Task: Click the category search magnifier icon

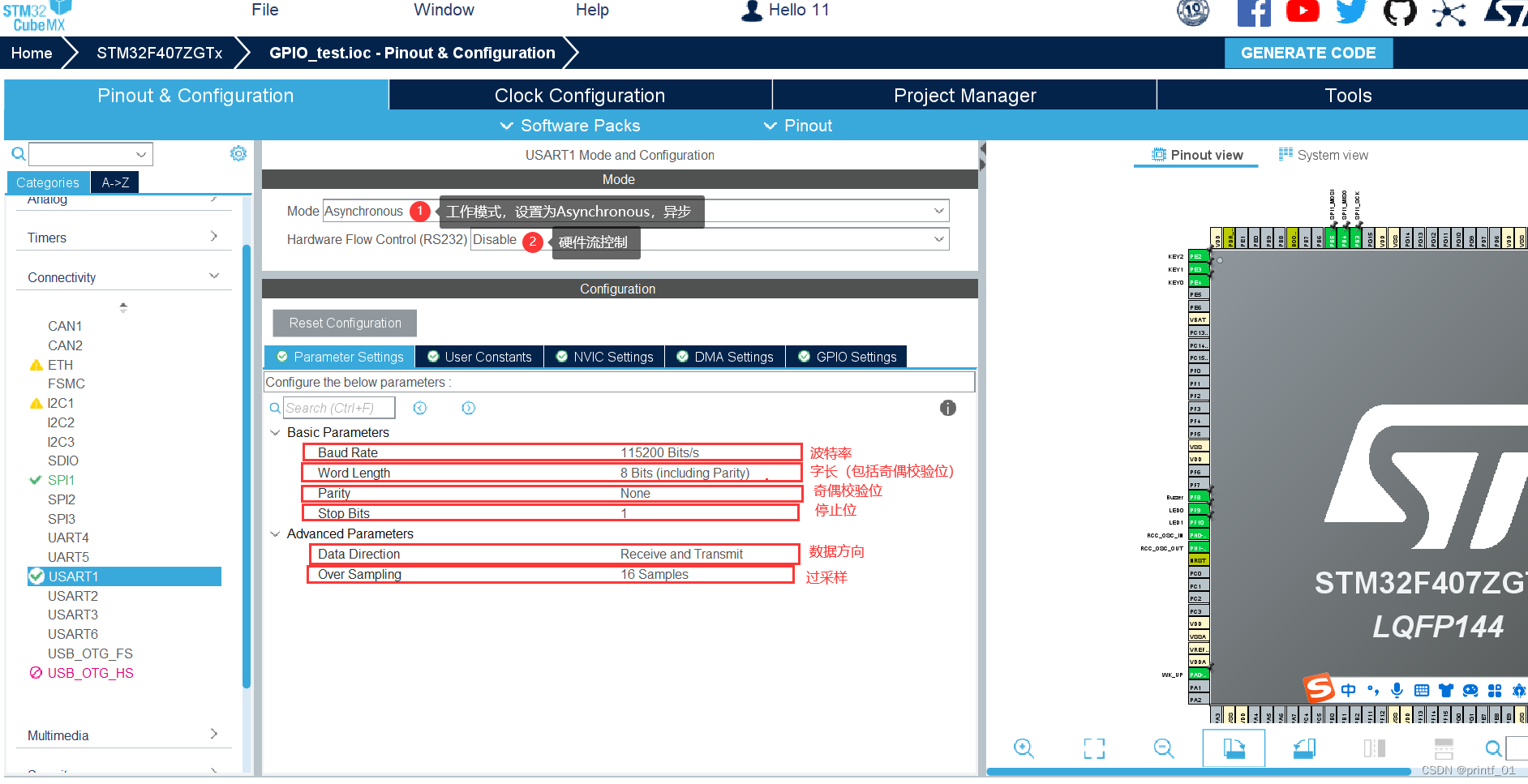Action: 18,153
